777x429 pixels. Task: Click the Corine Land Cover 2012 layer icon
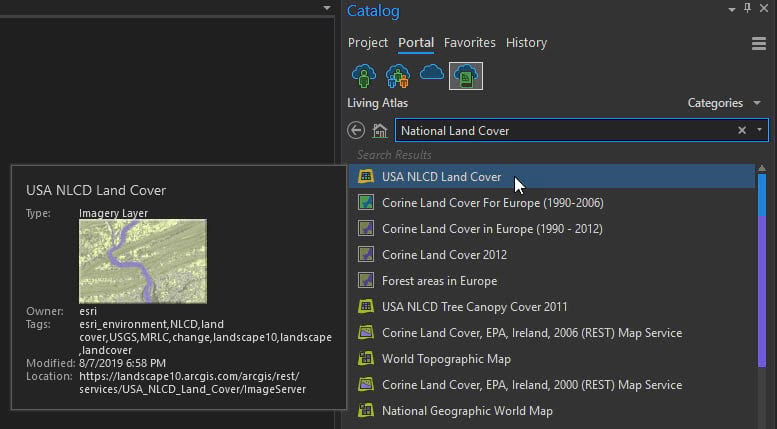(x=366, y=254)
